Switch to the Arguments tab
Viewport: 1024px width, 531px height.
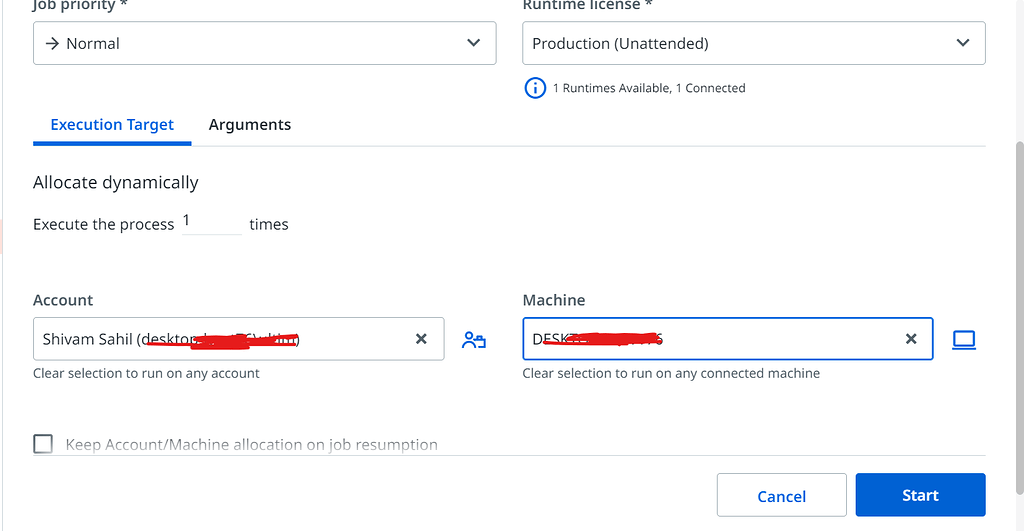250,125
